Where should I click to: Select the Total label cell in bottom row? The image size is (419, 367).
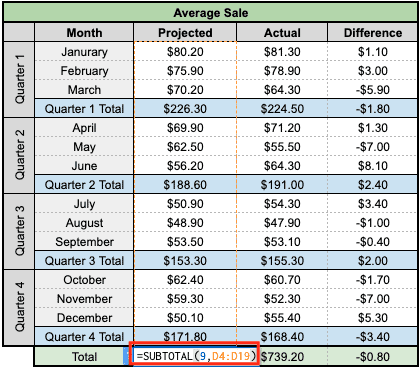pyautogui.click(x=84, y=357)
